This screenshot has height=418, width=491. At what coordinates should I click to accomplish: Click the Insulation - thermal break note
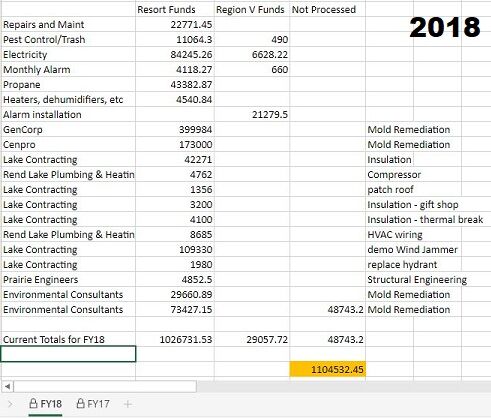point(425,219)
